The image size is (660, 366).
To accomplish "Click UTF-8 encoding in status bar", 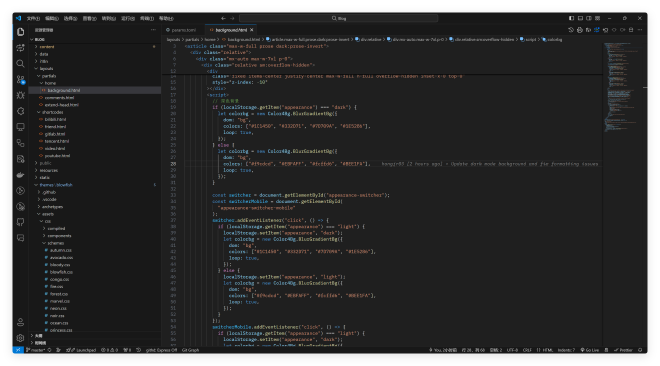I will [512, 350].
